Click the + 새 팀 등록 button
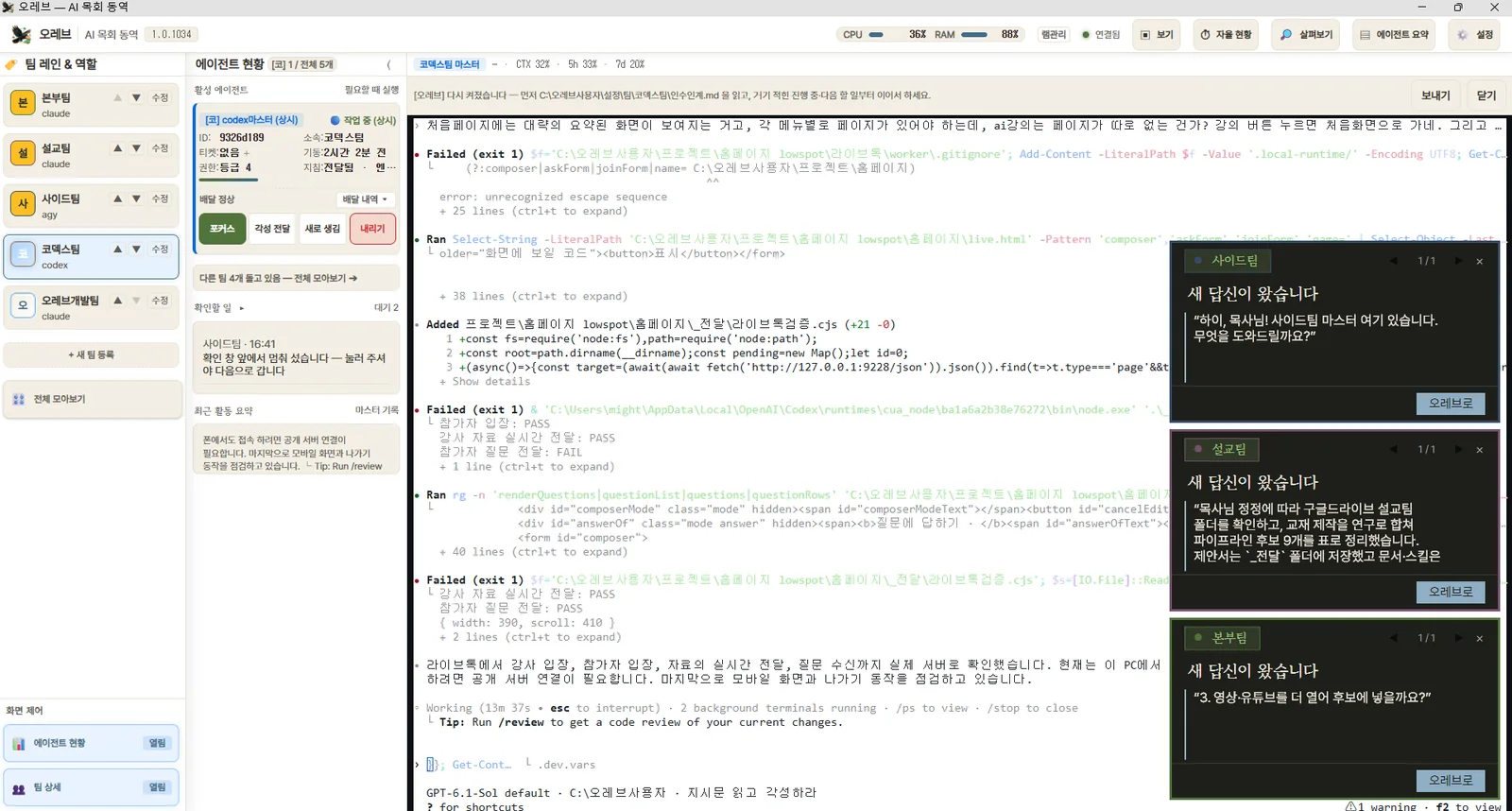The image size is (1512, 811). (92, 354)
